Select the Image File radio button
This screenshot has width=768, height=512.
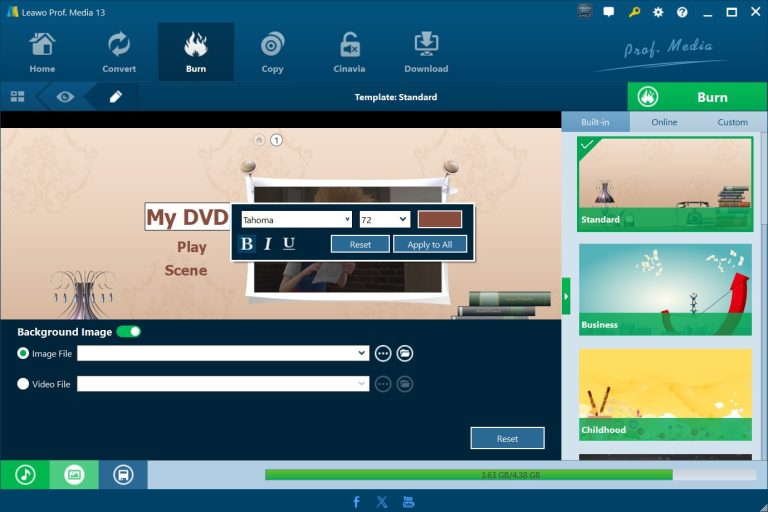pos(23,353)
